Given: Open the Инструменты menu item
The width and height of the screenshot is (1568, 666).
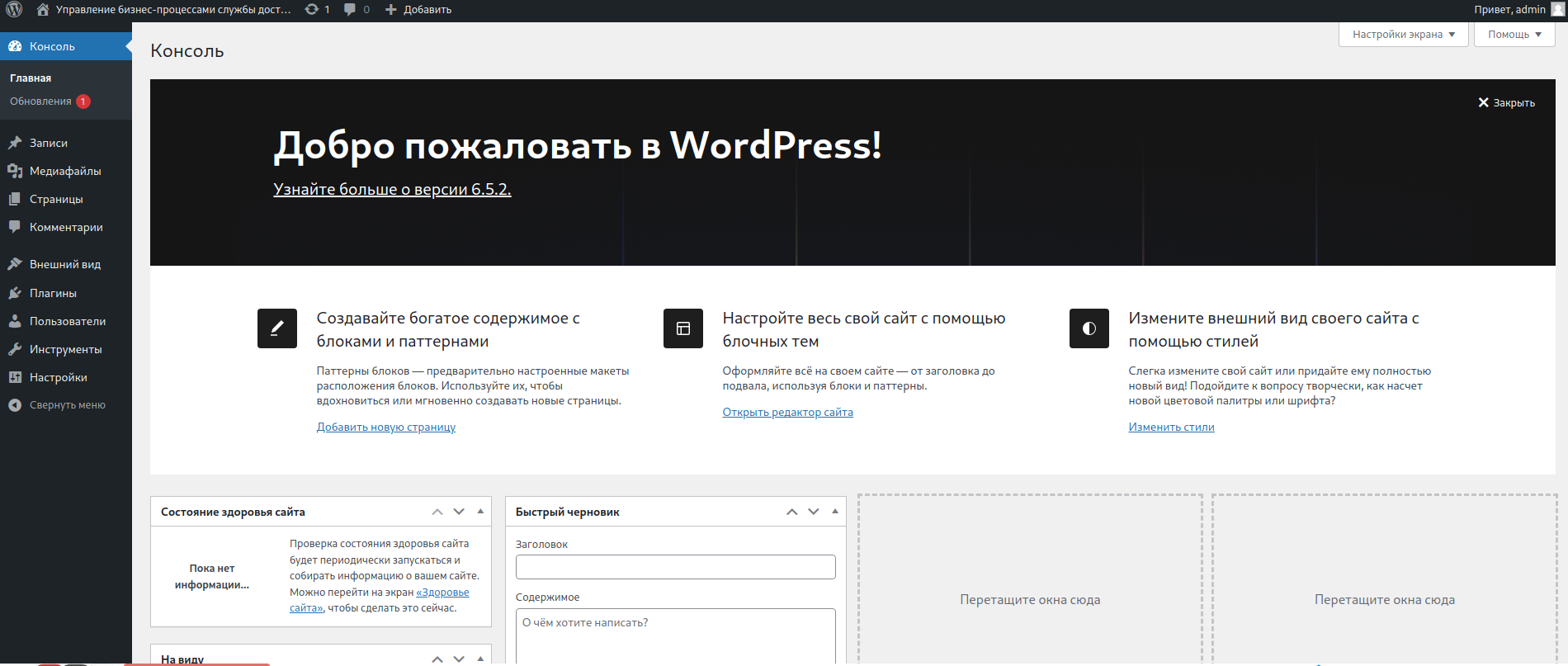Looking at the screenshot, I should 66,349.
